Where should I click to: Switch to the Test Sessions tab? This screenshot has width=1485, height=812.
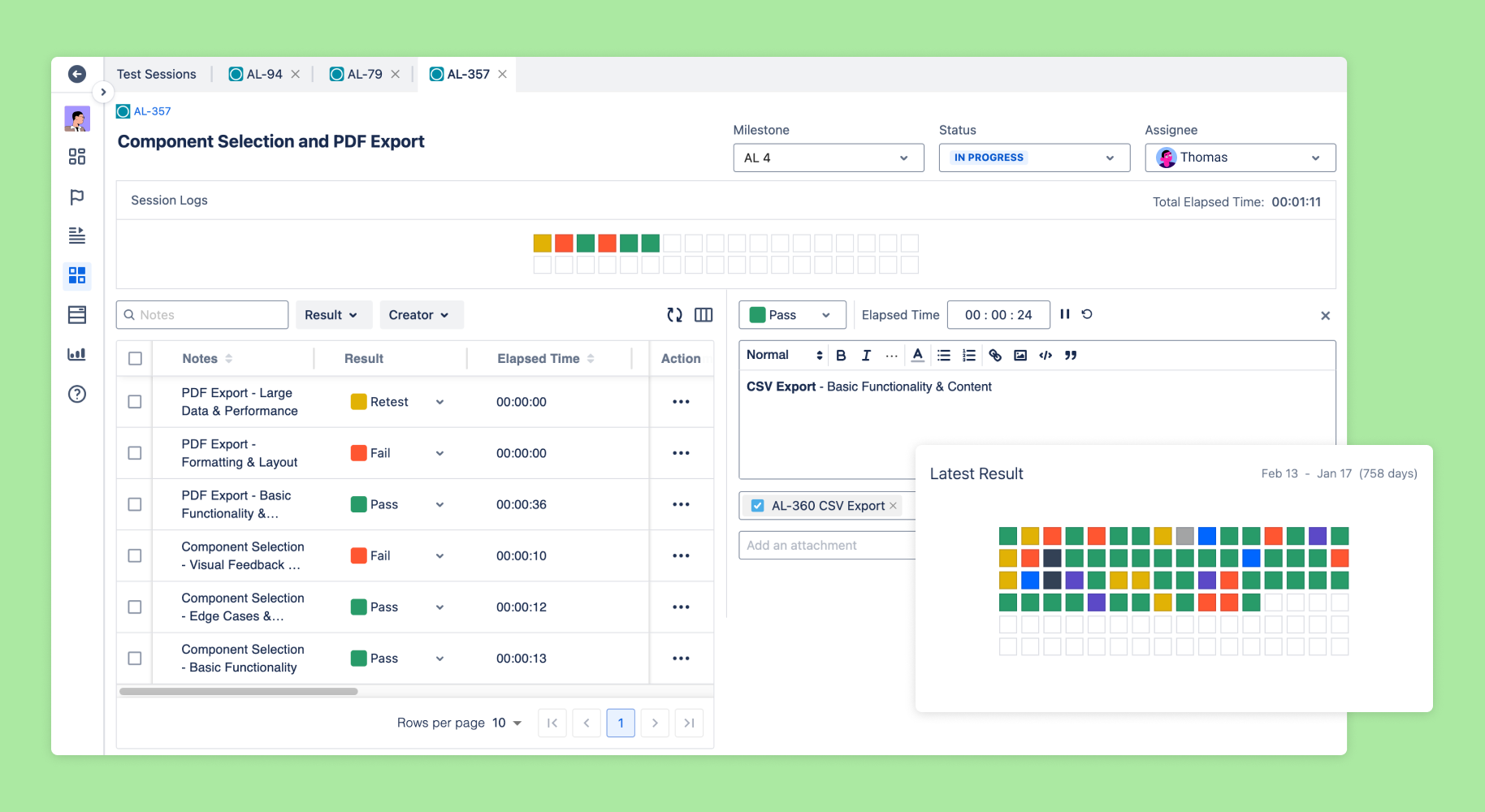[x=156, y=74]
